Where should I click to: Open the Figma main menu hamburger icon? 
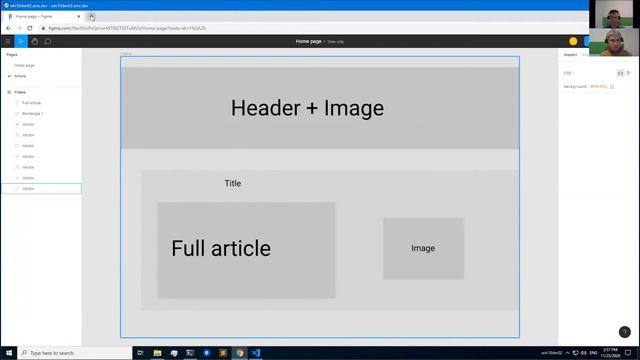pos(8,41)
